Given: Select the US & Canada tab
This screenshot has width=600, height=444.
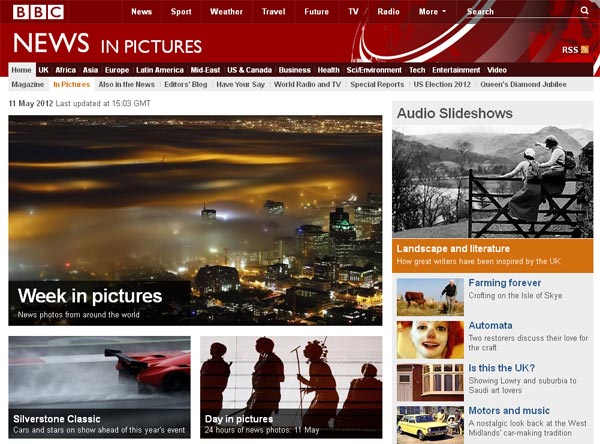Looking at the screenshot, I should [249, 70].
